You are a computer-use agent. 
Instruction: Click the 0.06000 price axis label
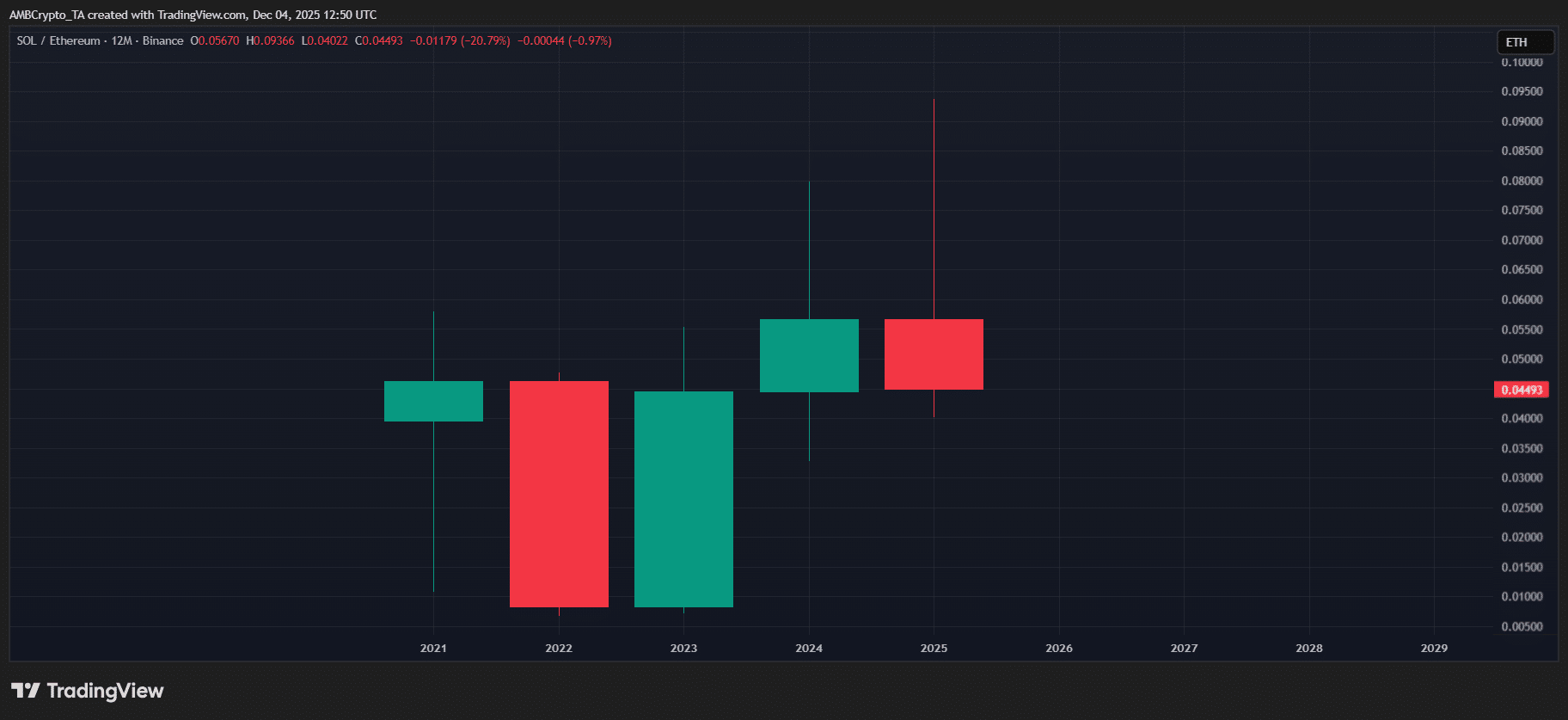click(1522, 299)
